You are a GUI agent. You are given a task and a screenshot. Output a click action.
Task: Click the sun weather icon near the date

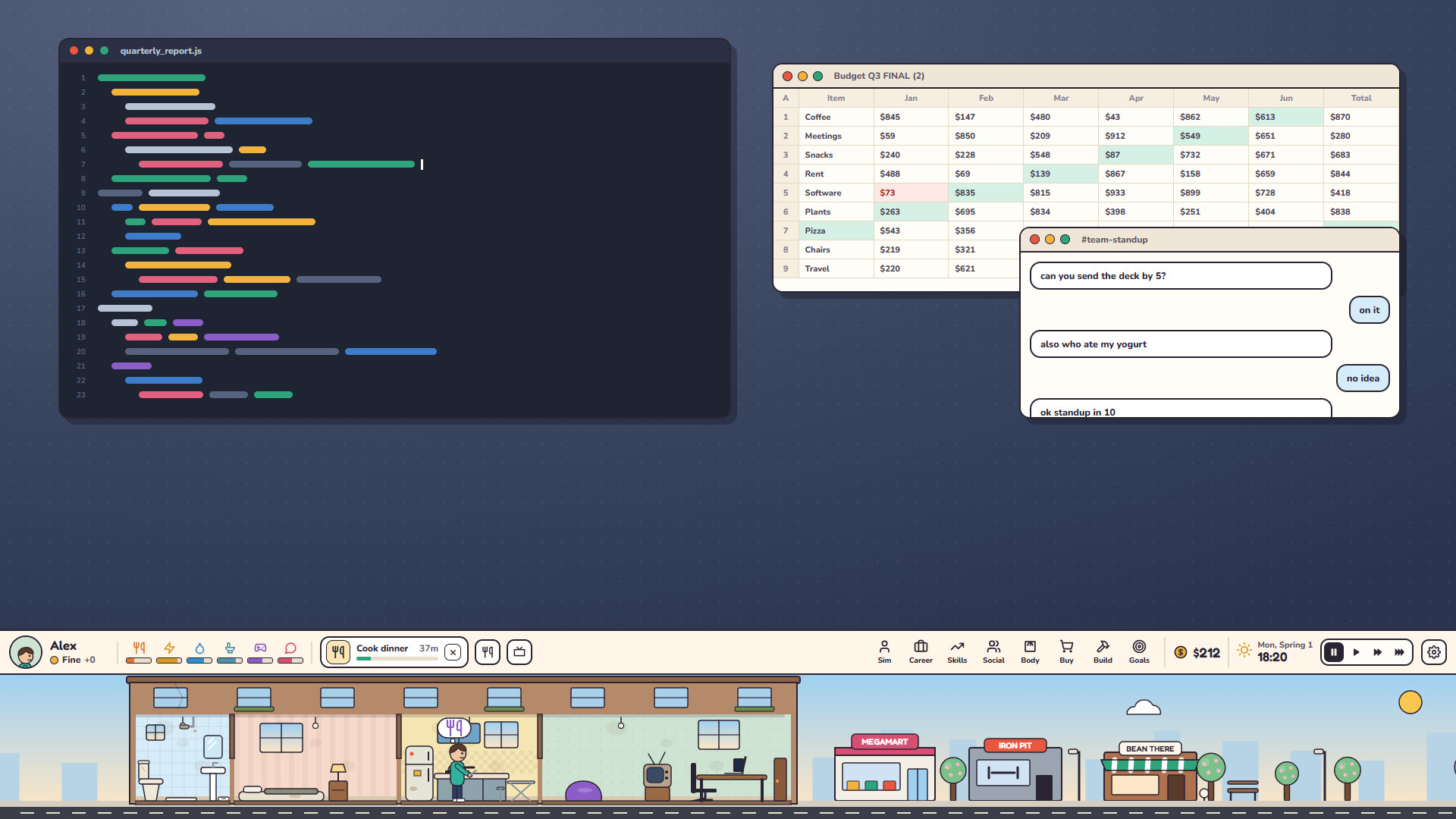[1244, 650]
